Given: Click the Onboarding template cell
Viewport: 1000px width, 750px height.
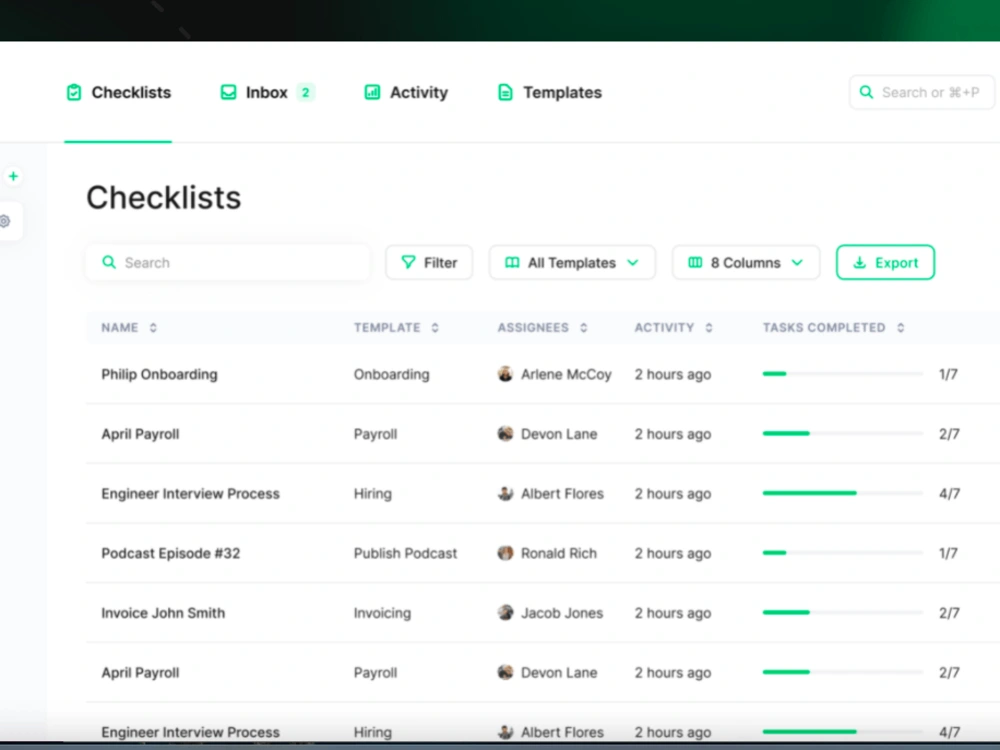Looking at the screenshot, I should tap(392, 374).
